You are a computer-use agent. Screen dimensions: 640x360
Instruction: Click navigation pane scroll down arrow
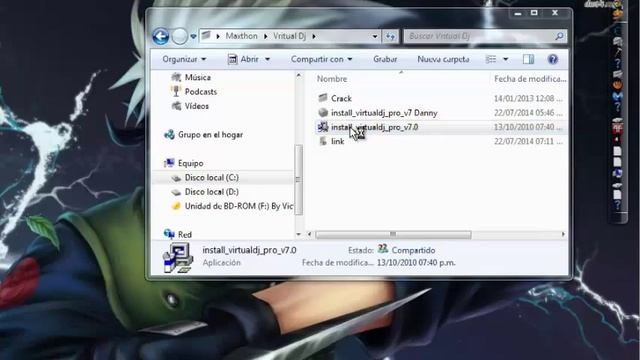click(298, 234)
